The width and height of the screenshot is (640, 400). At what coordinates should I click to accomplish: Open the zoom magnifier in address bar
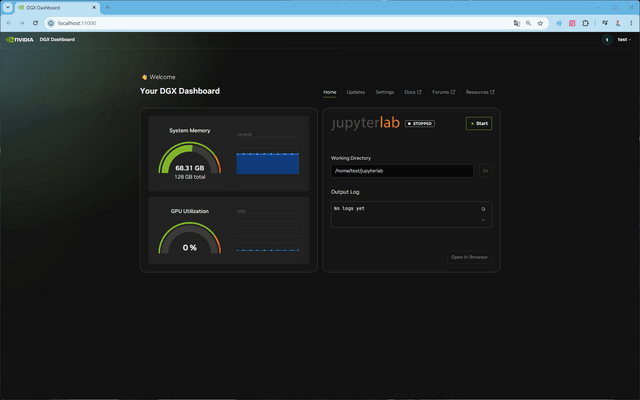(528, 23)
